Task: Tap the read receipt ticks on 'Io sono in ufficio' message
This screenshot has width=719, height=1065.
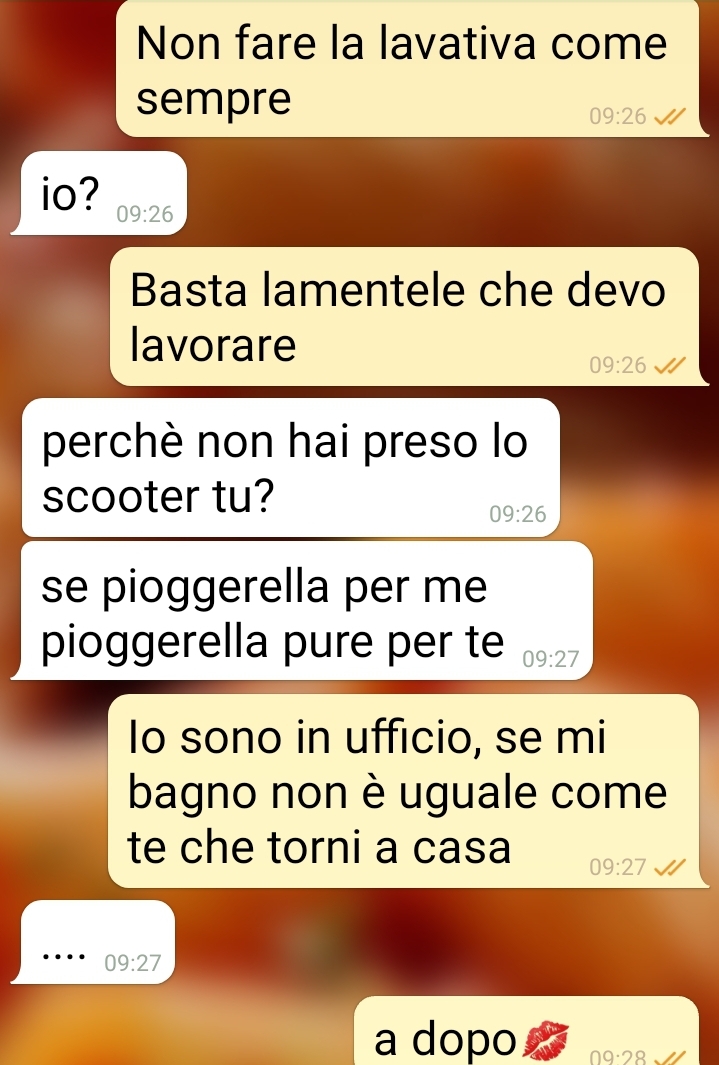Action: pyautogui.click(x=669, y=867)
